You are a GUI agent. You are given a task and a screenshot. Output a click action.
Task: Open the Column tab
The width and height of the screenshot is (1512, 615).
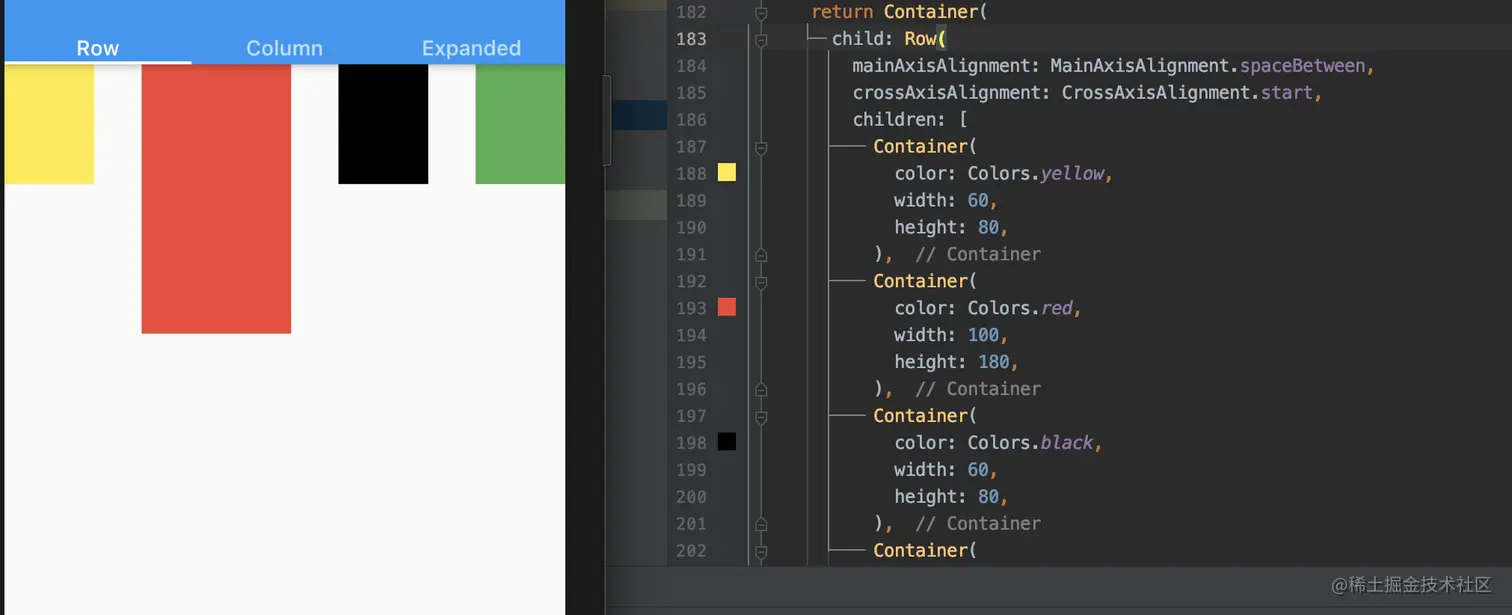click(x=284, y=48)
